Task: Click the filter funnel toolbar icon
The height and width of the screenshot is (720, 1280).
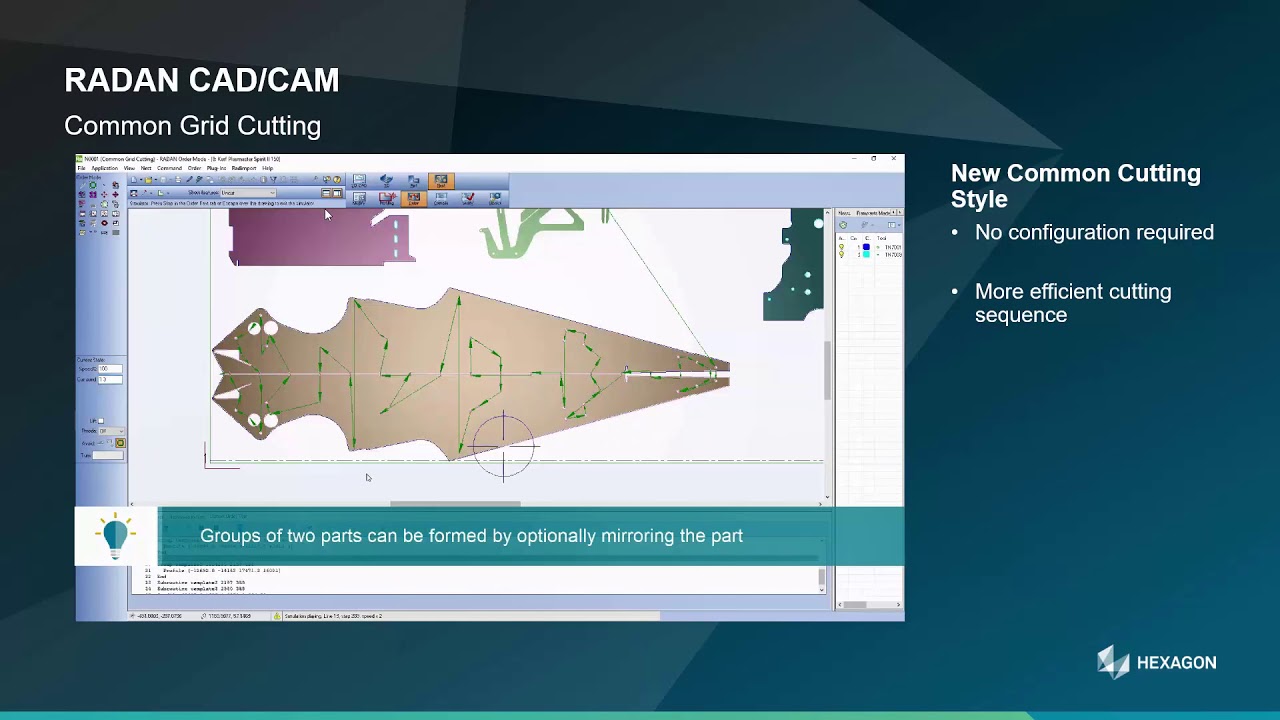Action: click(273, 179)
